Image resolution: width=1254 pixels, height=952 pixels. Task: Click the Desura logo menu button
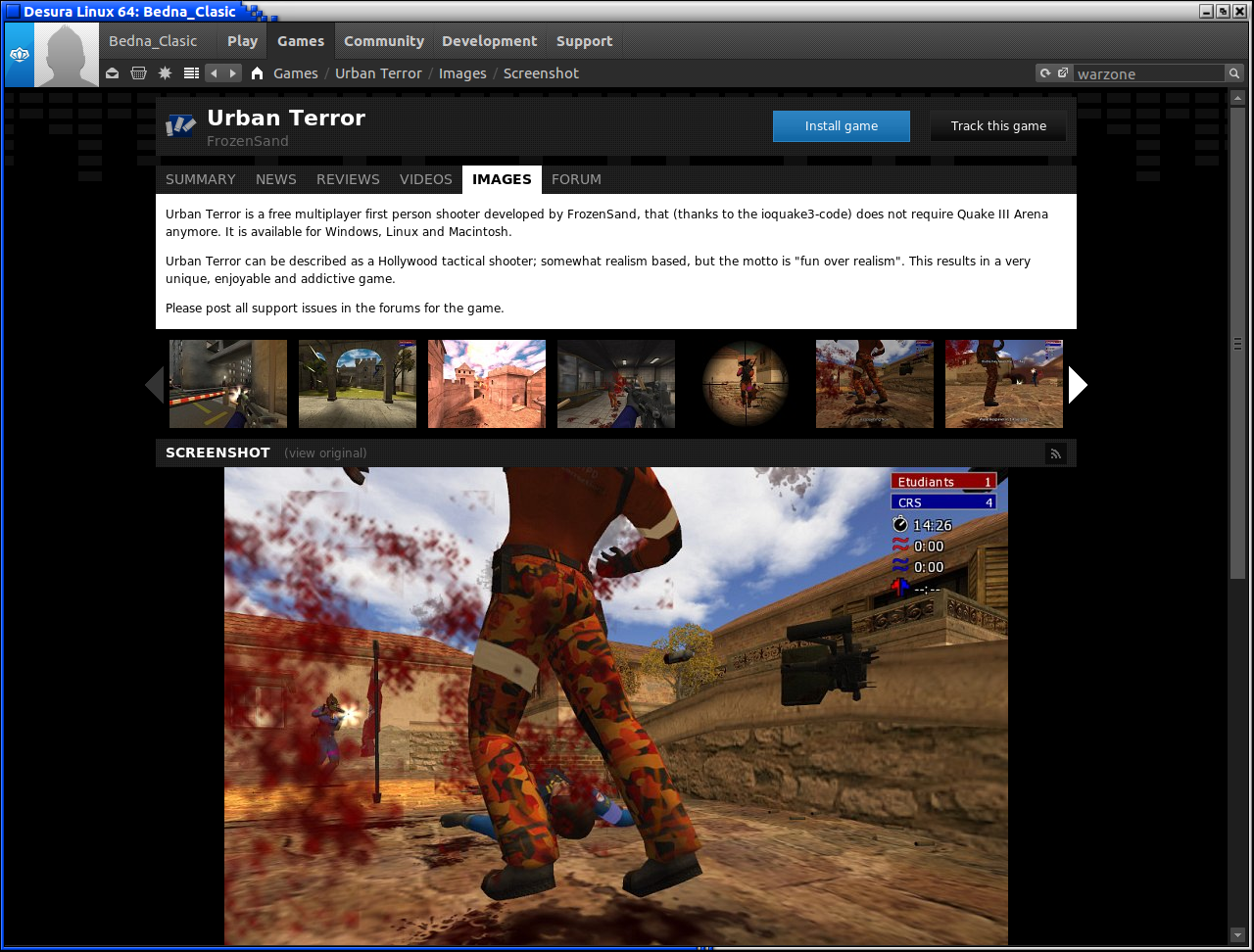tap(19, 55)
